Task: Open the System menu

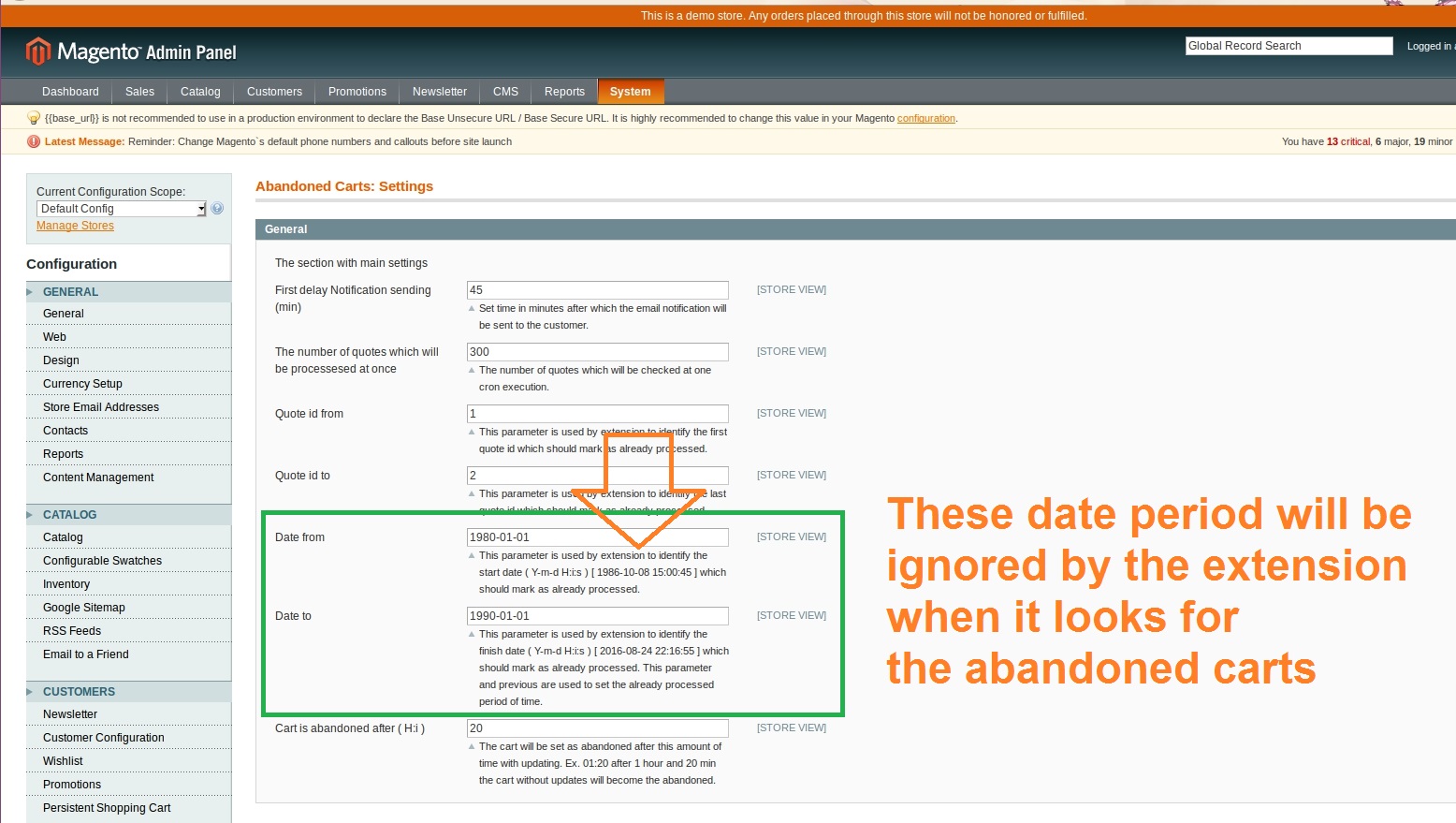Action: [631, 92]
